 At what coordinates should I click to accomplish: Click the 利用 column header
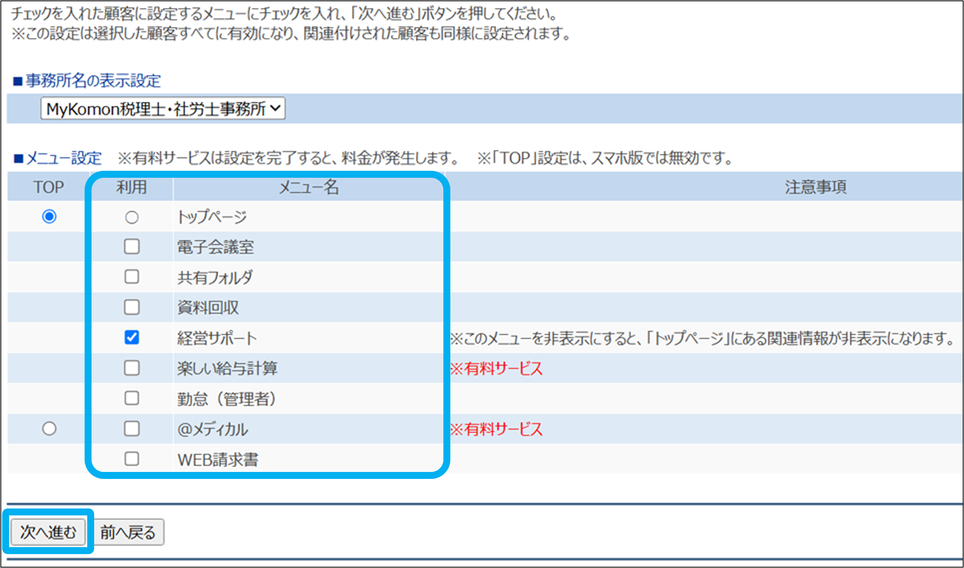click(x=131, y=187)
